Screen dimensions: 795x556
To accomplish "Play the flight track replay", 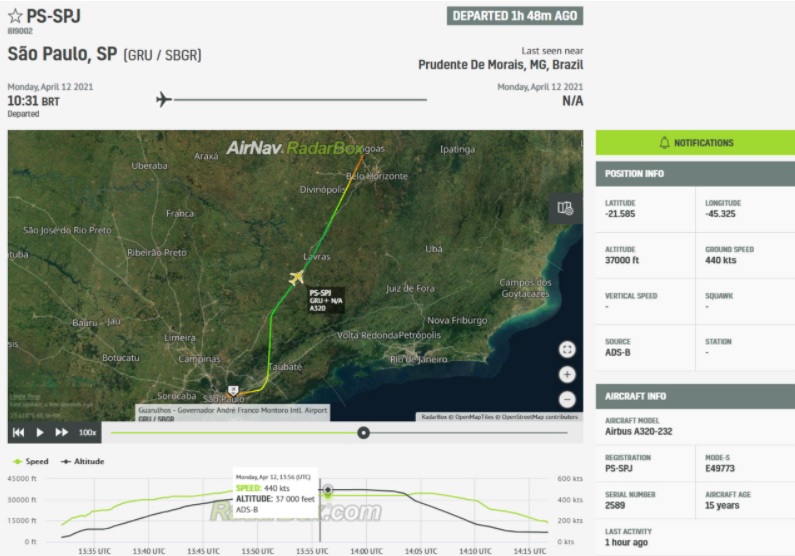I will click(x=40, y=432).
